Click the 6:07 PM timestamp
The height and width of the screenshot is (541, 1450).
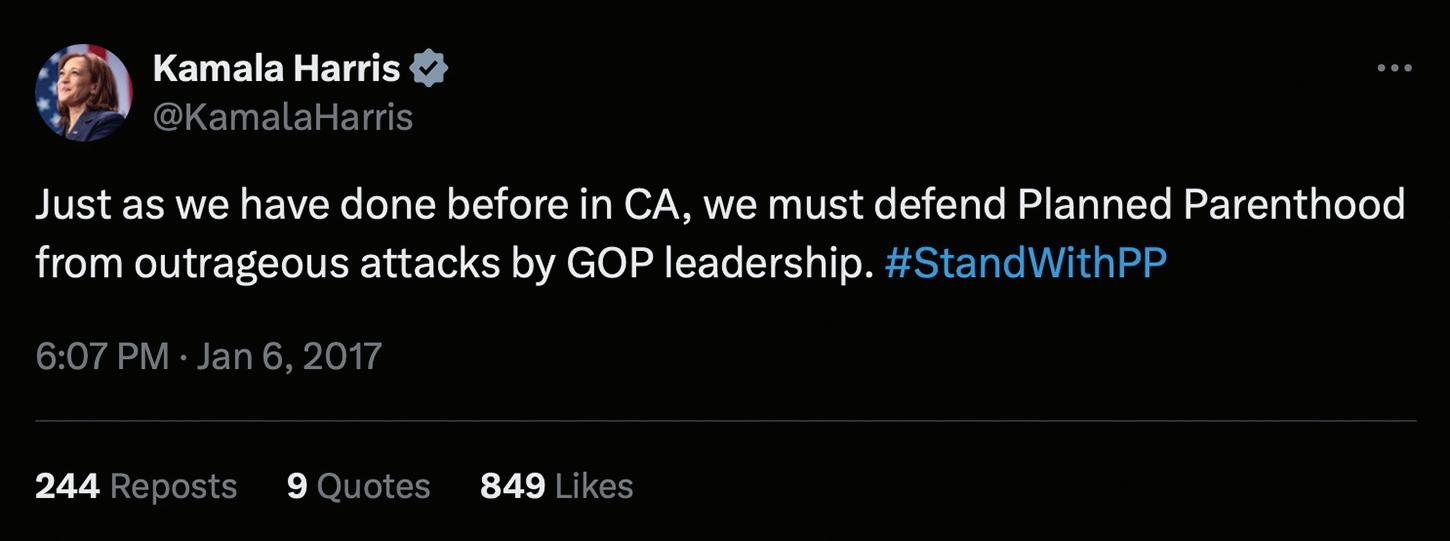pyautogui.click(x=102, y=356)
